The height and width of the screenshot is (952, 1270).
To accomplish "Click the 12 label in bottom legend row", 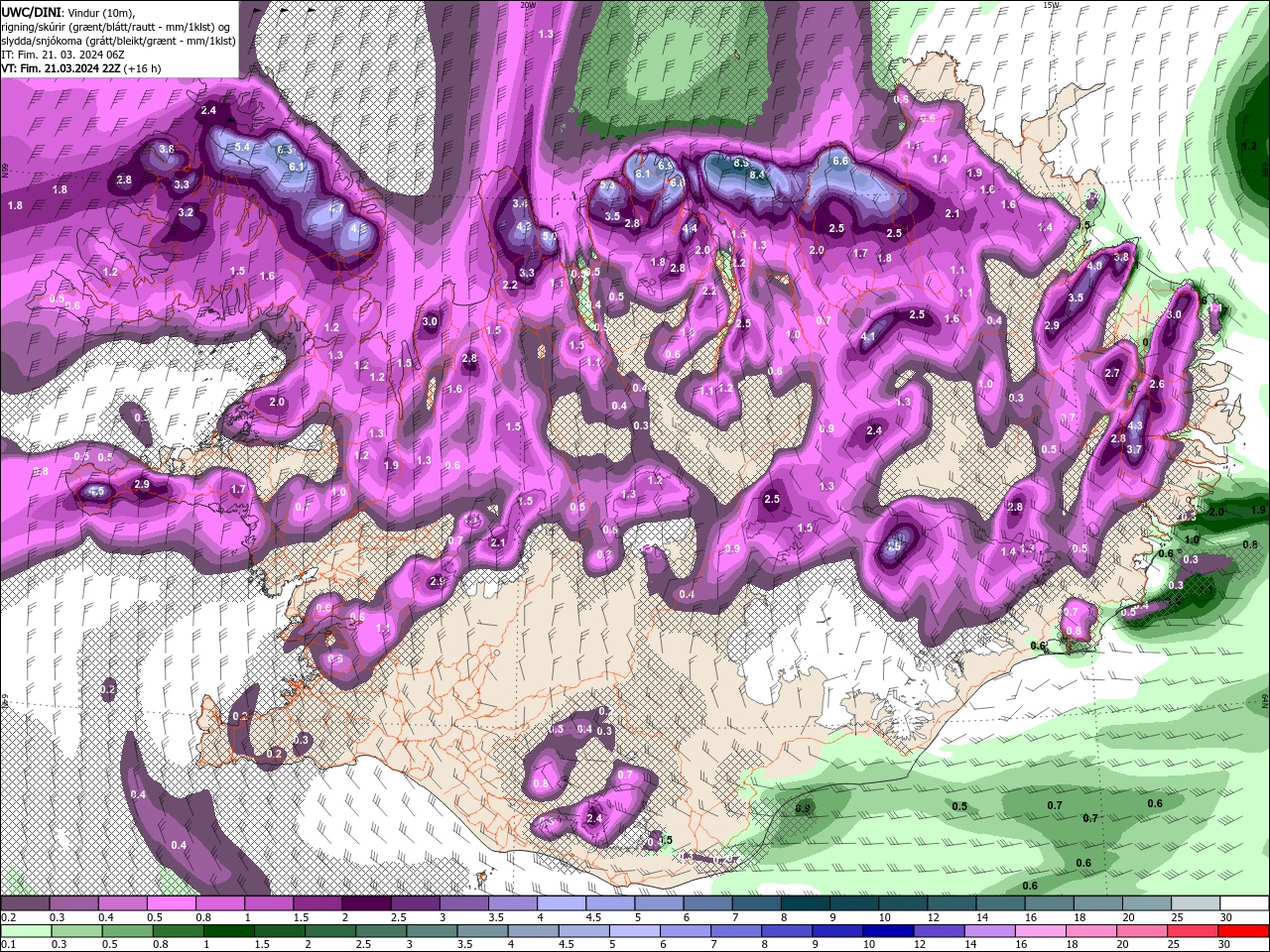I will [x=920, y=945].
